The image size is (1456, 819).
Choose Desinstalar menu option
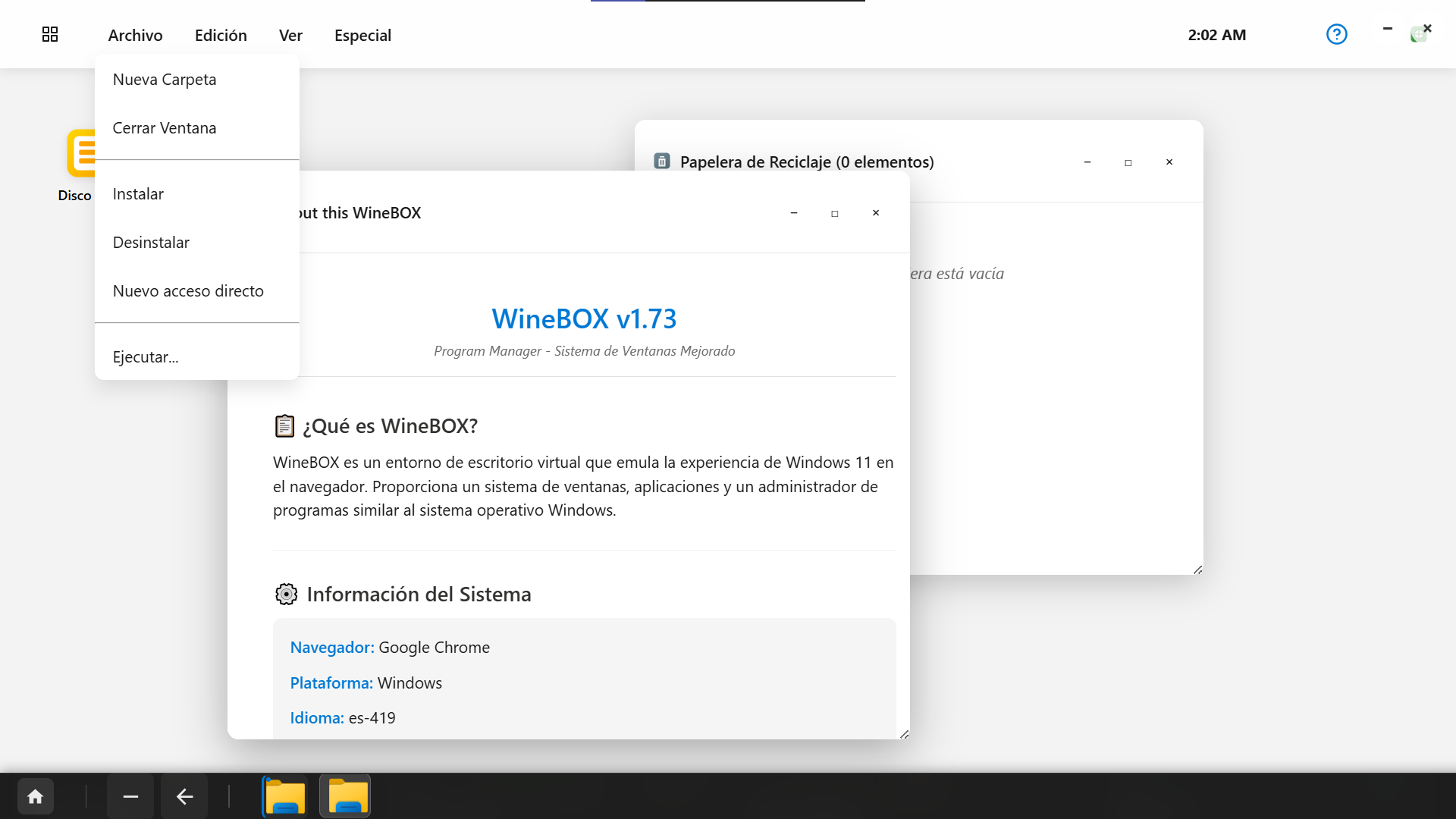pyautogui.click(x=151, y=243)
